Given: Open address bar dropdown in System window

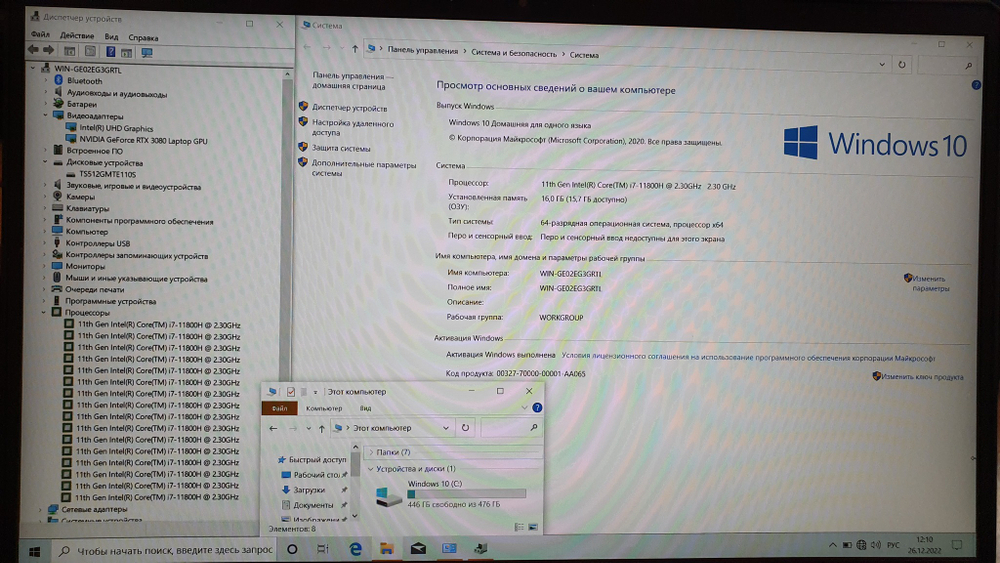Looking at the screenshot, I should tap(882, 64).
